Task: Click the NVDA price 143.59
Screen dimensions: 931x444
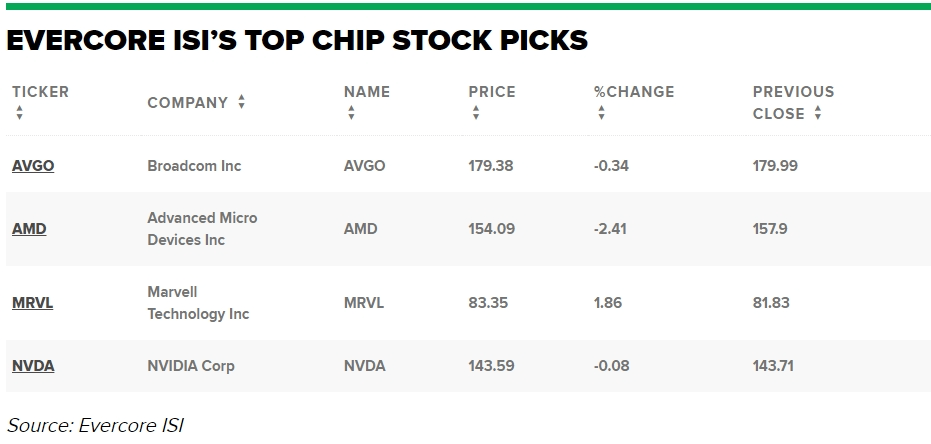Action: [491, 366]
